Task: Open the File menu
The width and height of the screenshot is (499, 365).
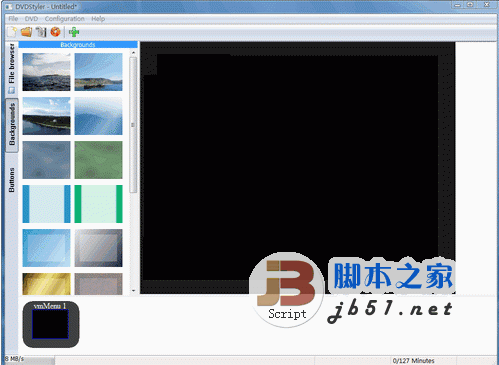Action: pos(13,19)
